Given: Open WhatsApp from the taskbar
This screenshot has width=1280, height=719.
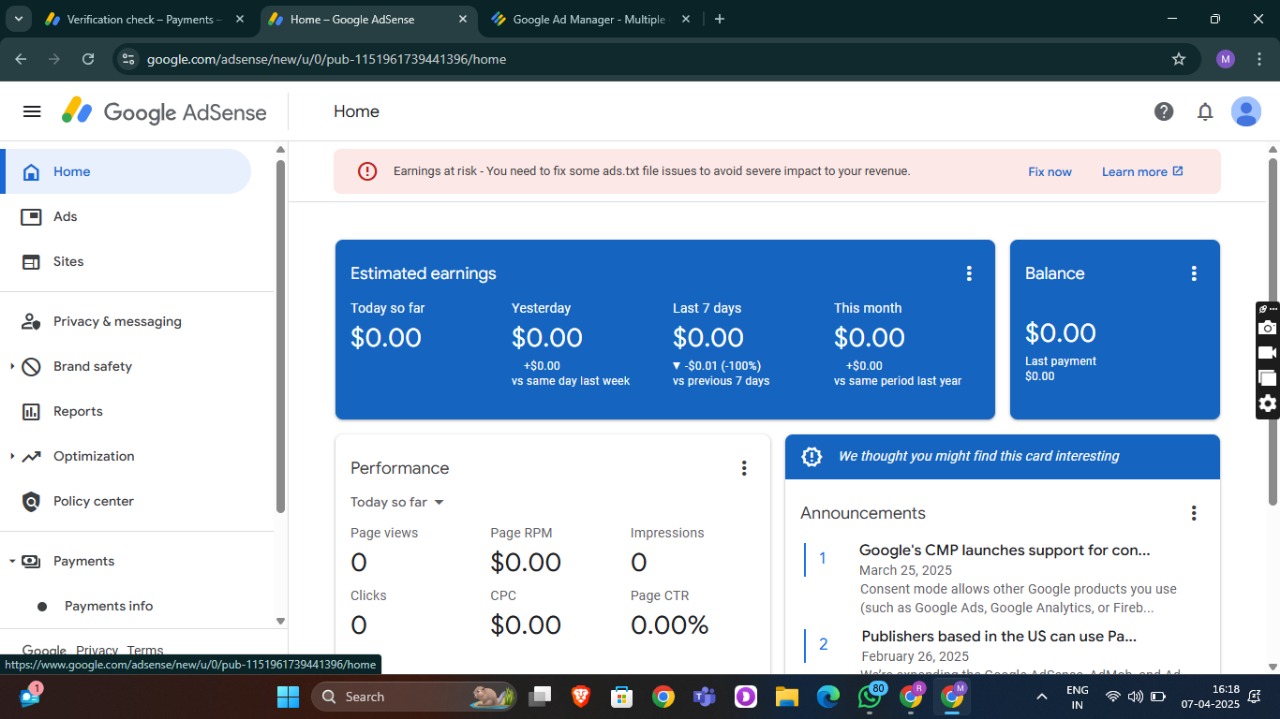Looking at the screenshot, I should pyautogui.click(x=870, y=696).
